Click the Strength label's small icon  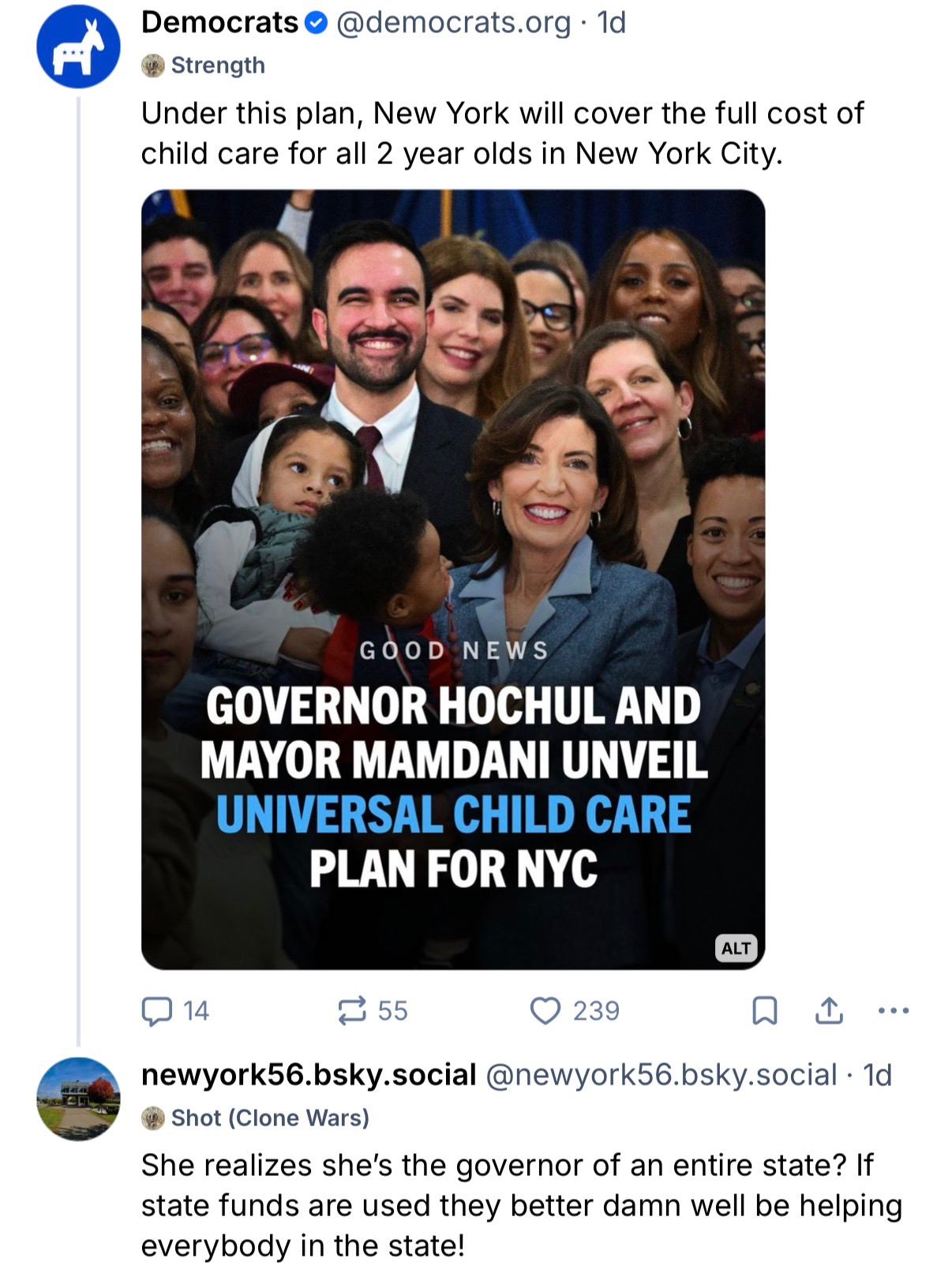click(x=152, y=66)
